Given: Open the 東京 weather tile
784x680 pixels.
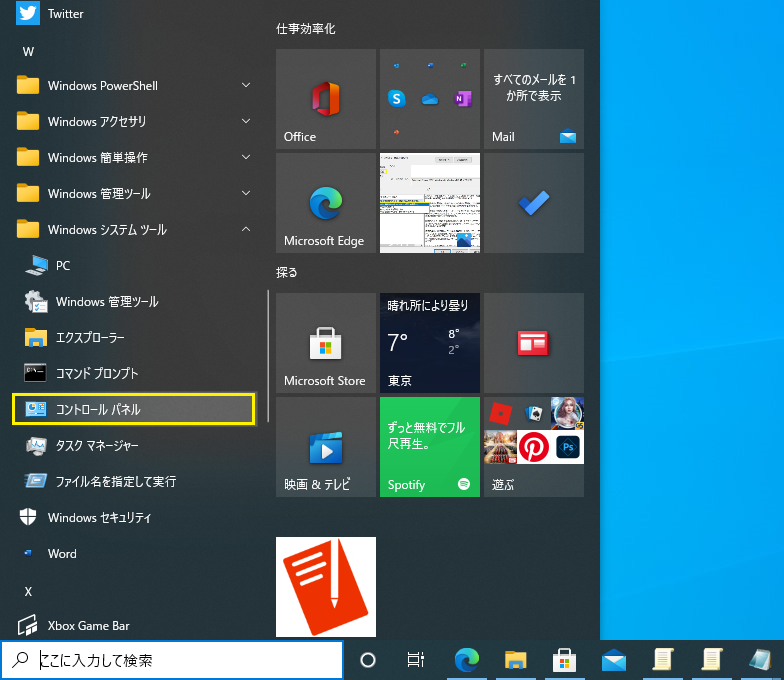Looking at the screenshot, I should (430, 343).
